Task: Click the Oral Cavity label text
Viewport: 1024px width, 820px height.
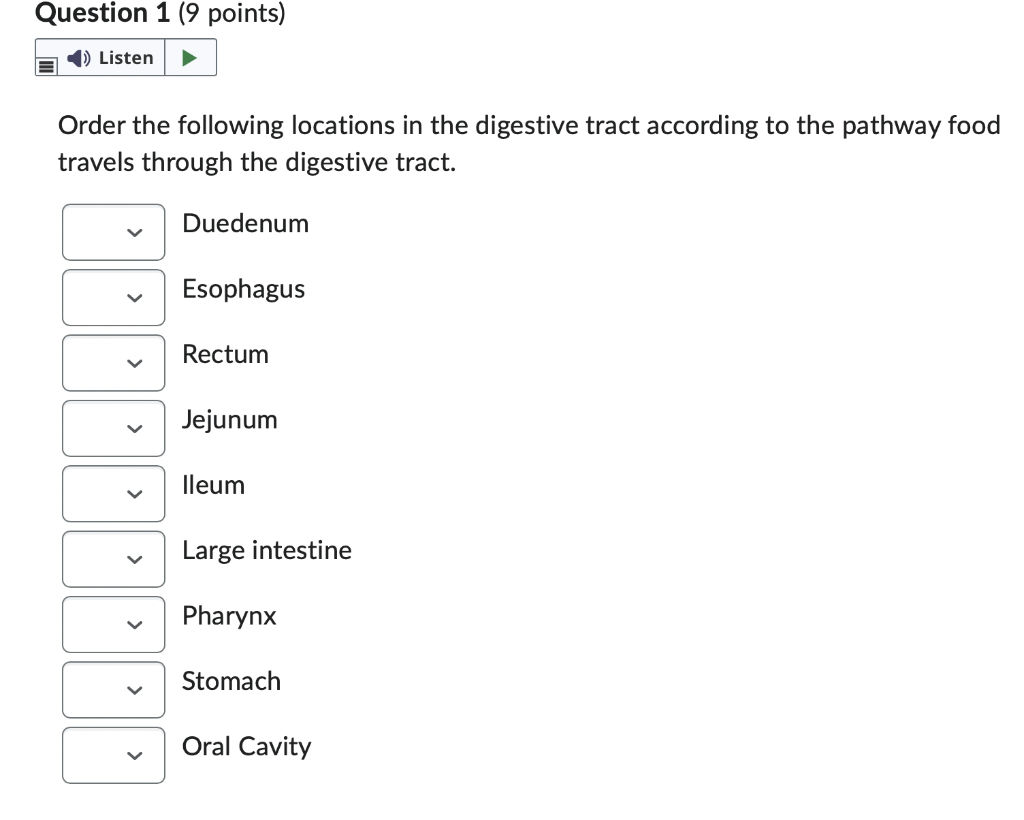Action: [x=247, y=746]
